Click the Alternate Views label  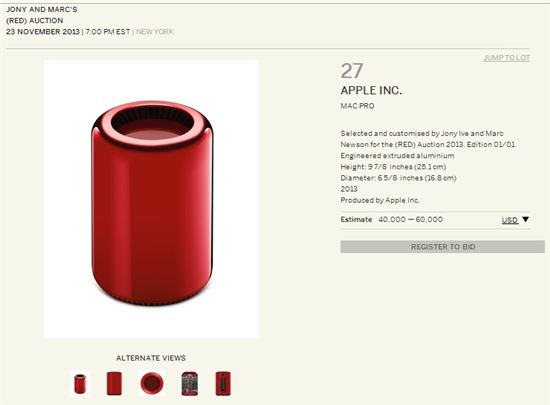(151, 358)
